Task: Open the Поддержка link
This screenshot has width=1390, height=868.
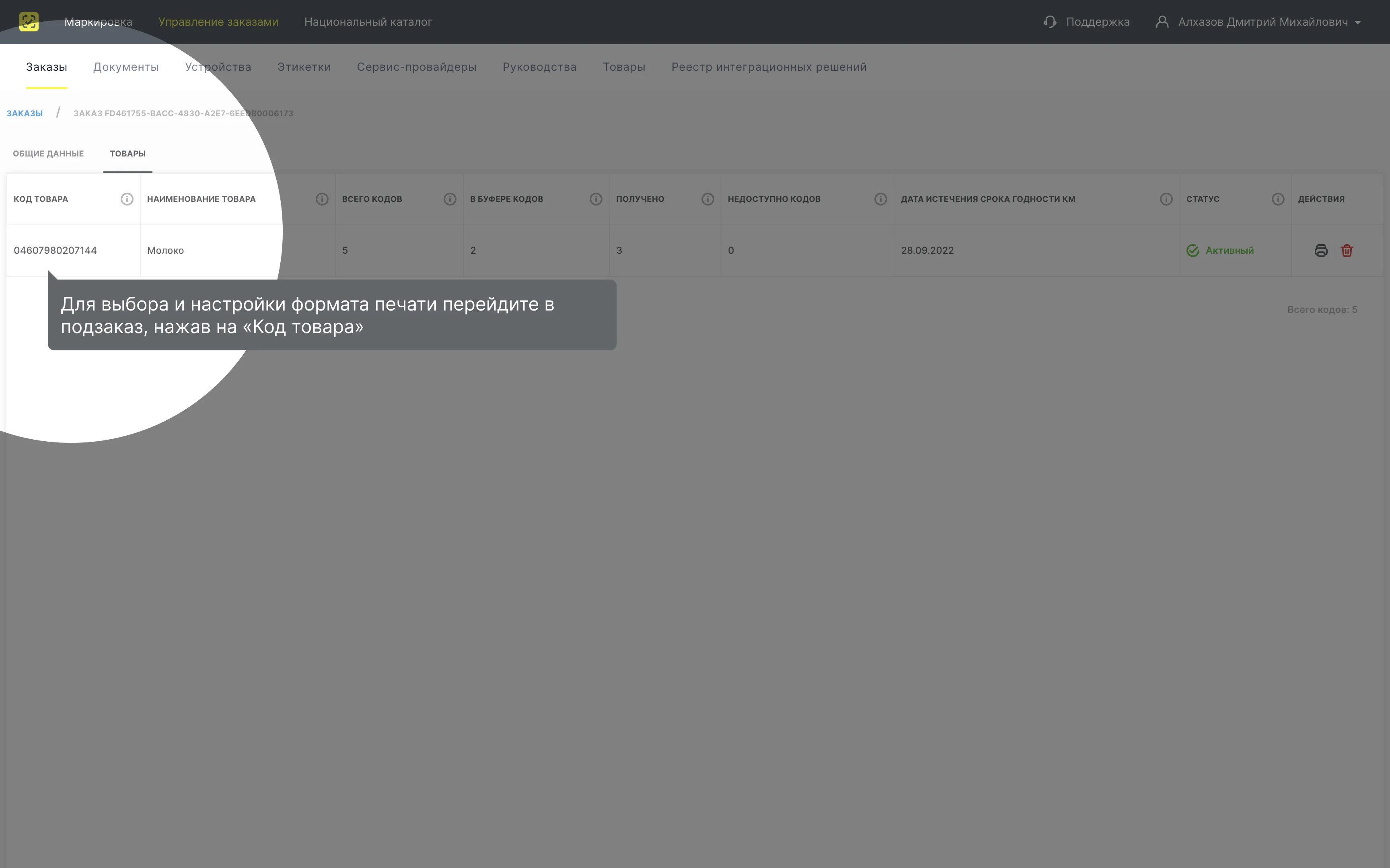Action: pyautogui.click(x=1097, y=22)
